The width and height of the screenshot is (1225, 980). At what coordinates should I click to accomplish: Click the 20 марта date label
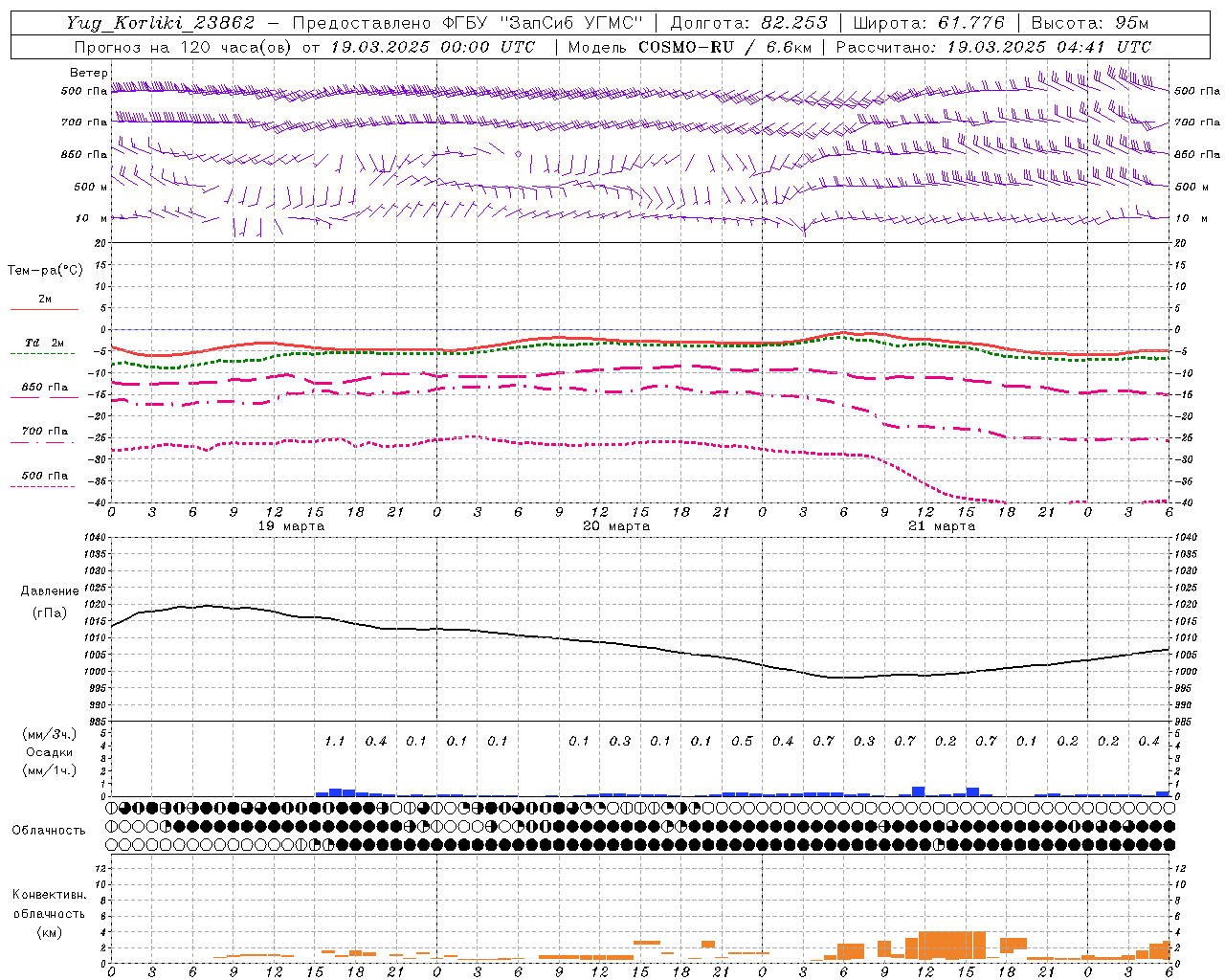617,526
